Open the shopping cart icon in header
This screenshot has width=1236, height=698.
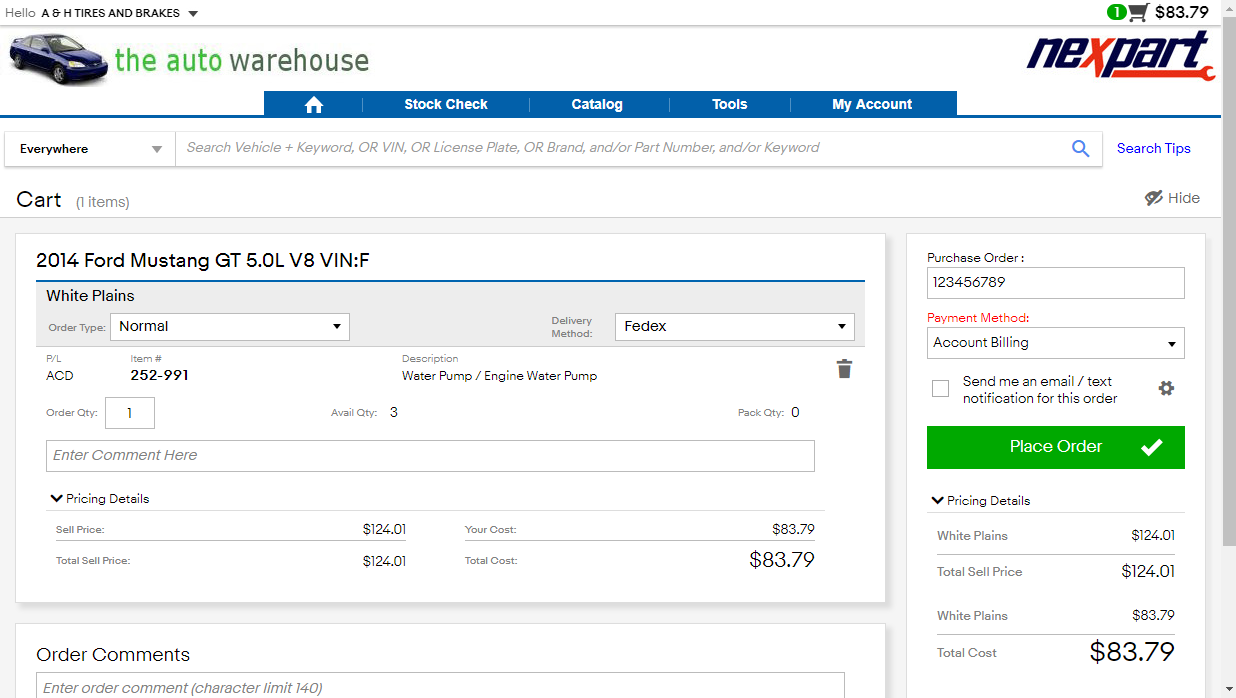click(1138, 13)
